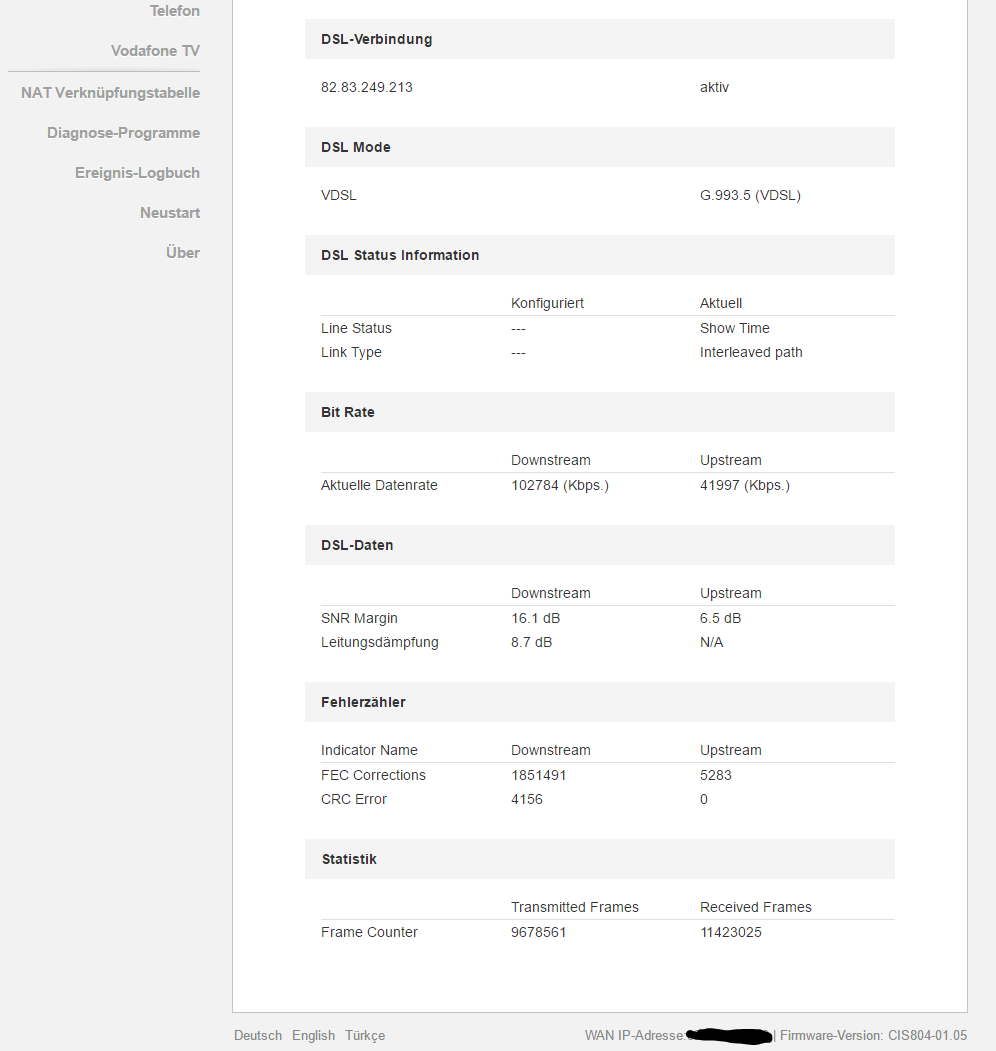Click upstream rate 41997 (Kbps.)
This screenshot has height=1051, width=996.
[x=745, y=485]
